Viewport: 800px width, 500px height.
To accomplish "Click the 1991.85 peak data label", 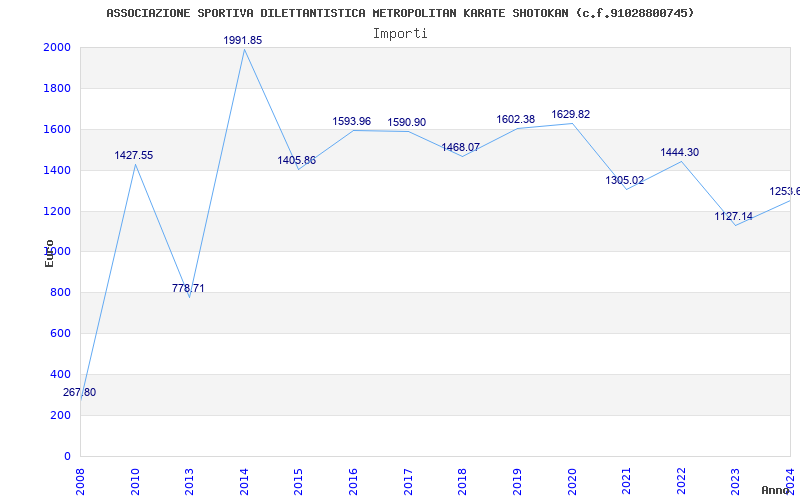I will tap(243, 40).
